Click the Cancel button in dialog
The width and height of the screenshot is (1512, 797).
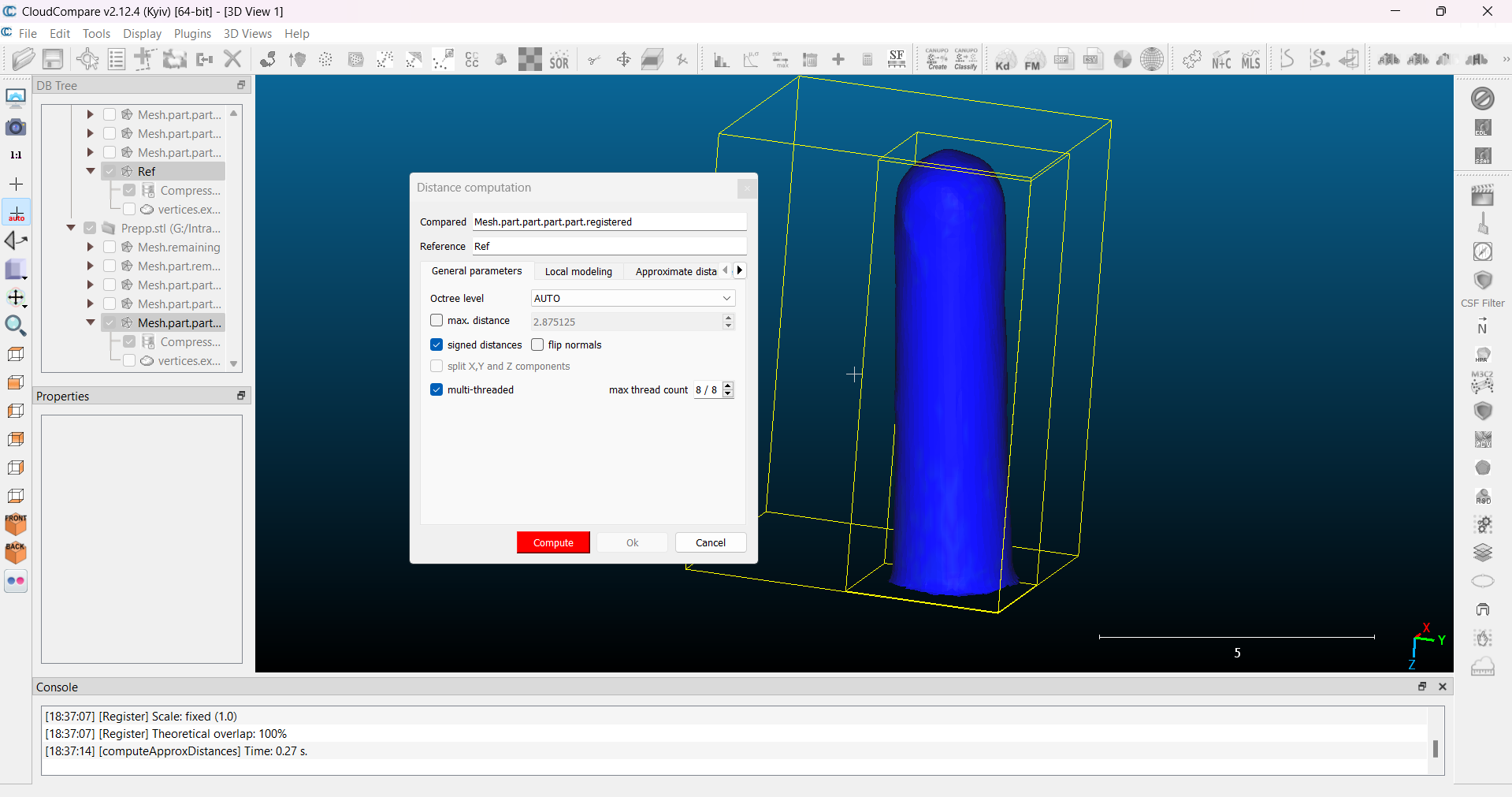point(710,542)
